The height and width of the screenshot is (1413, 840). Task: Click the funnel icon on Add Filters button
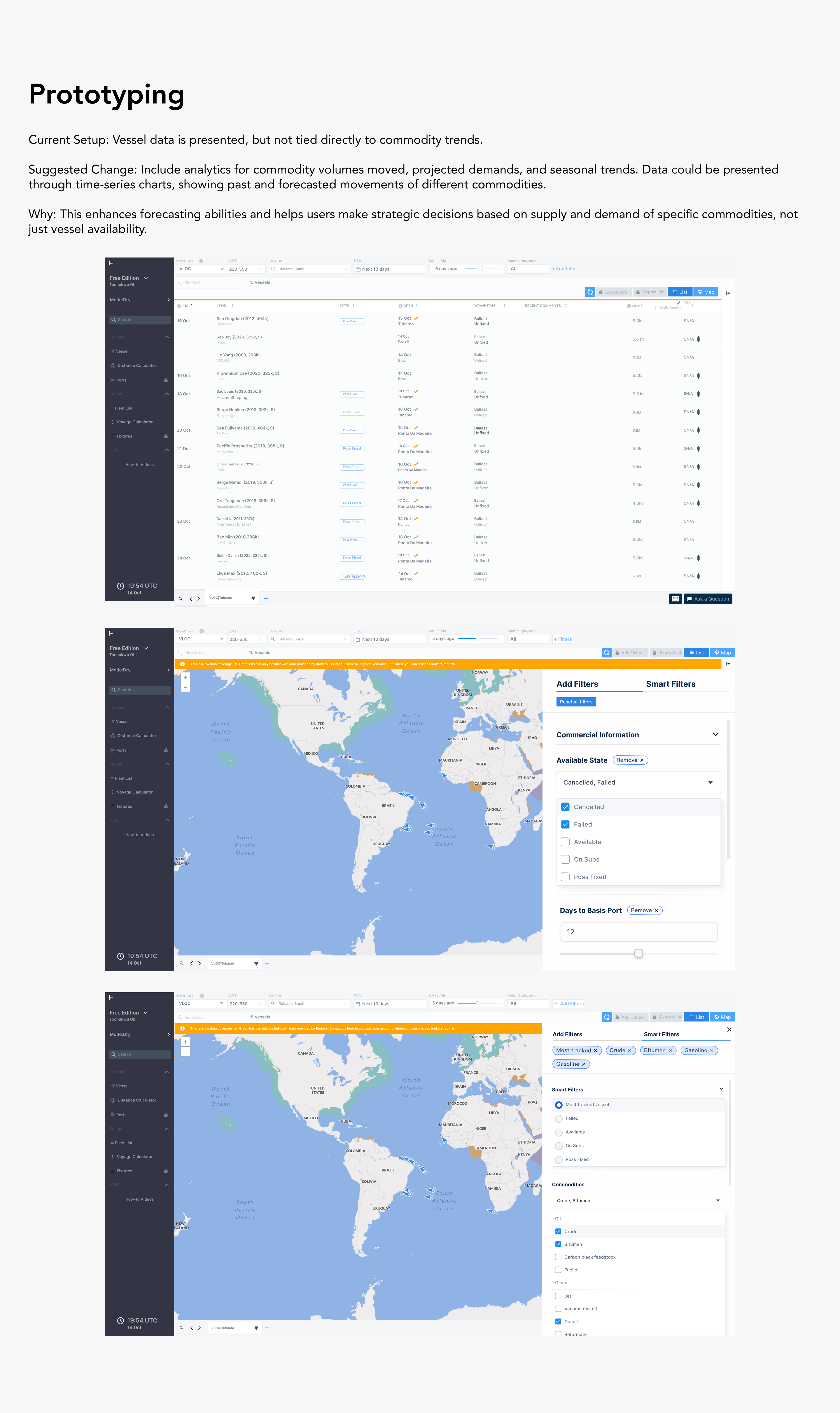point(556,1004)
